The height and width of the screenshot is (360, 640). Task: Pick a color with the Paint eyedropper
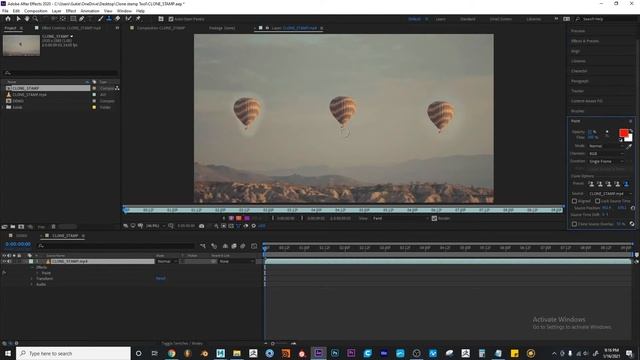coord(629,146)
